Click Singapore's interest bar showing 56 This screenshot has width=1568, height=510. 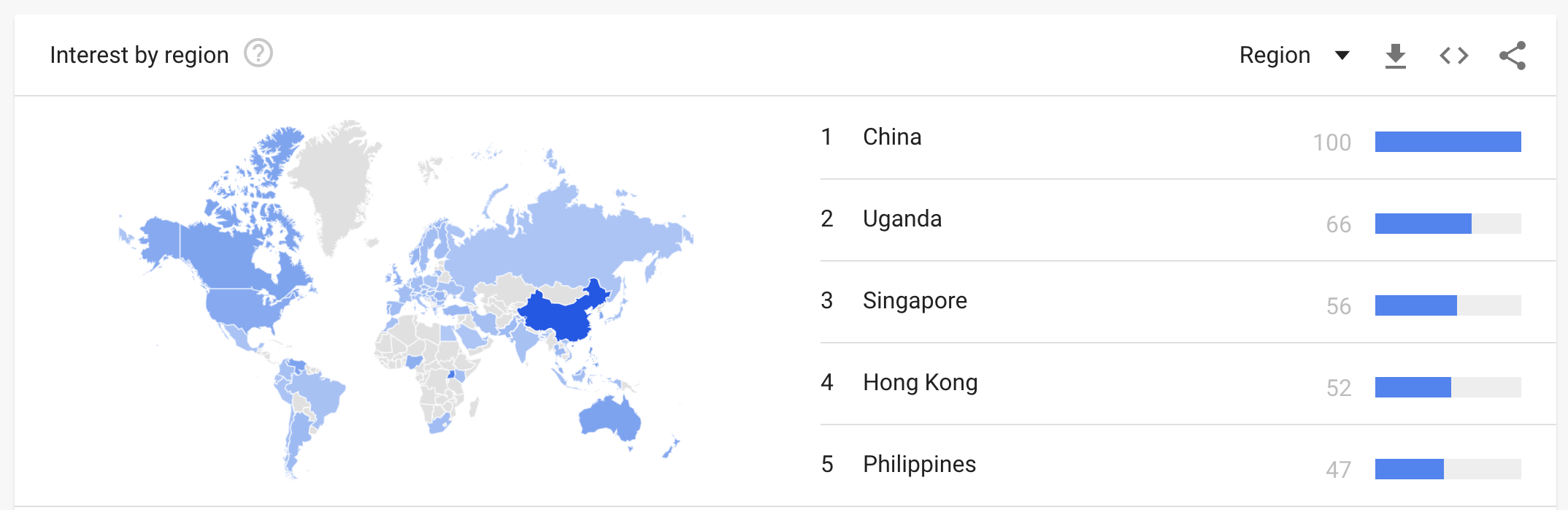point(1415,305)
